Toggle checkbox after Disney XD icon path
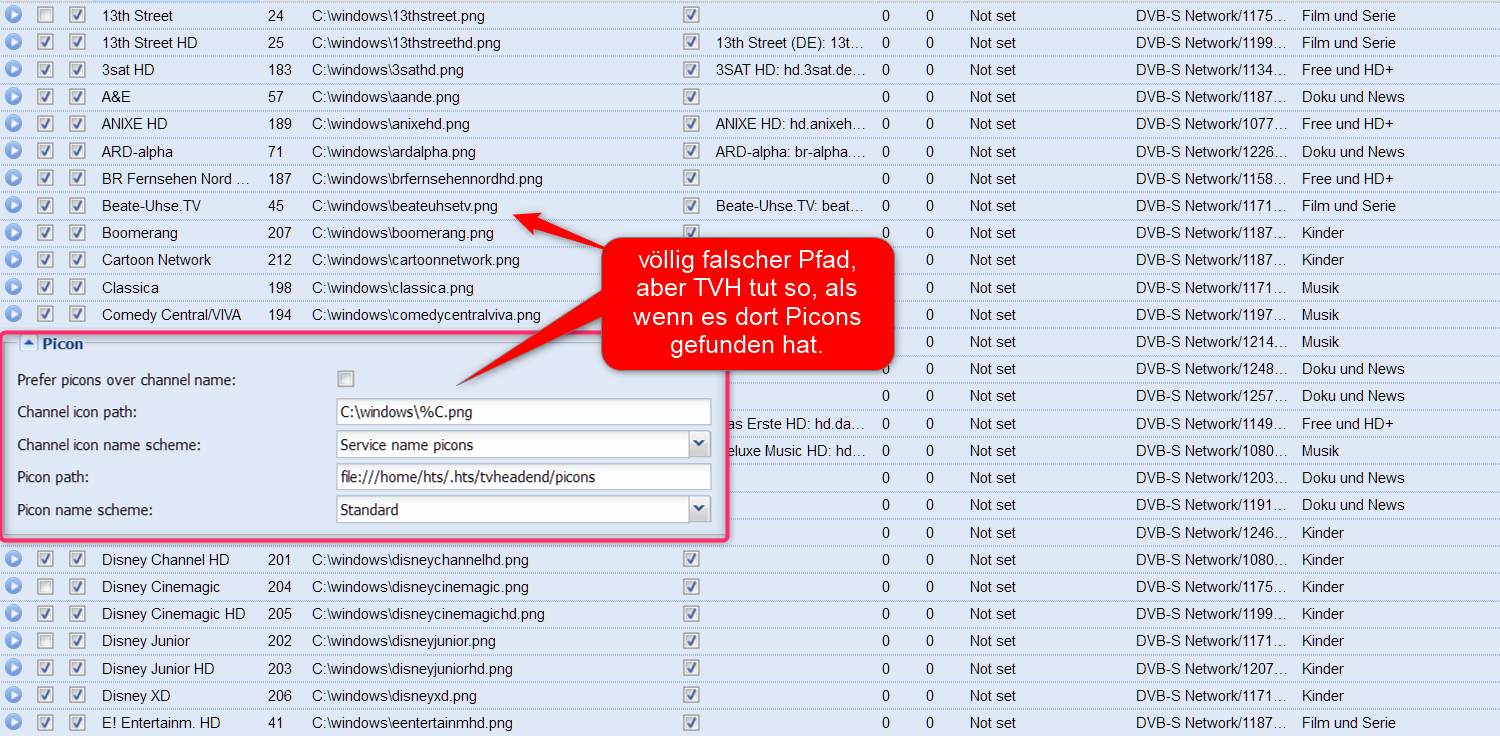The height and width of the screenshot is (736, 1500). [691, 696]
